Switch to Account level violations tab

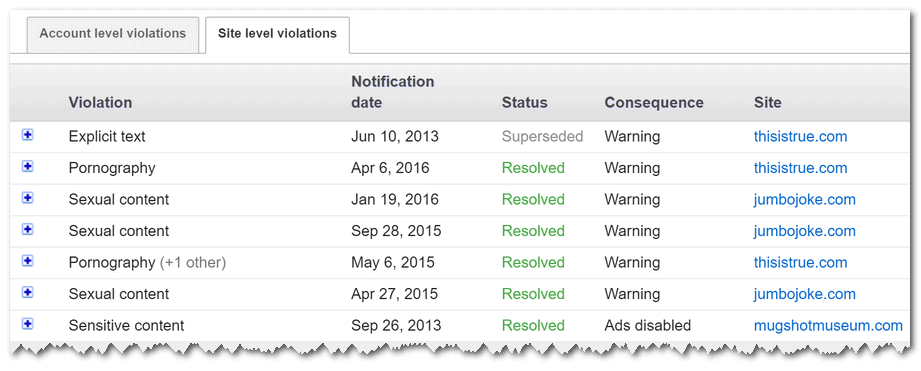click(113, 33)
